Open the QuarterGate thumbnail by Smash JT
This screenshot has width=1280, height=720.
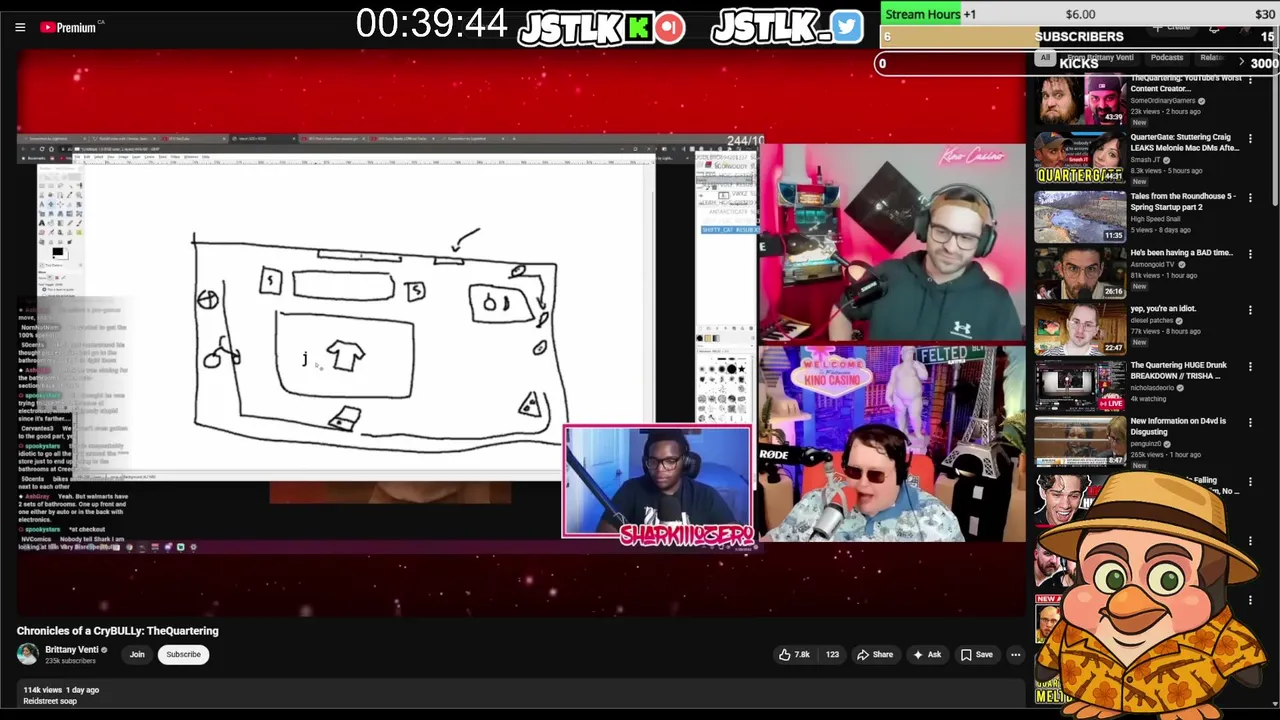[x=1079, y=158]
